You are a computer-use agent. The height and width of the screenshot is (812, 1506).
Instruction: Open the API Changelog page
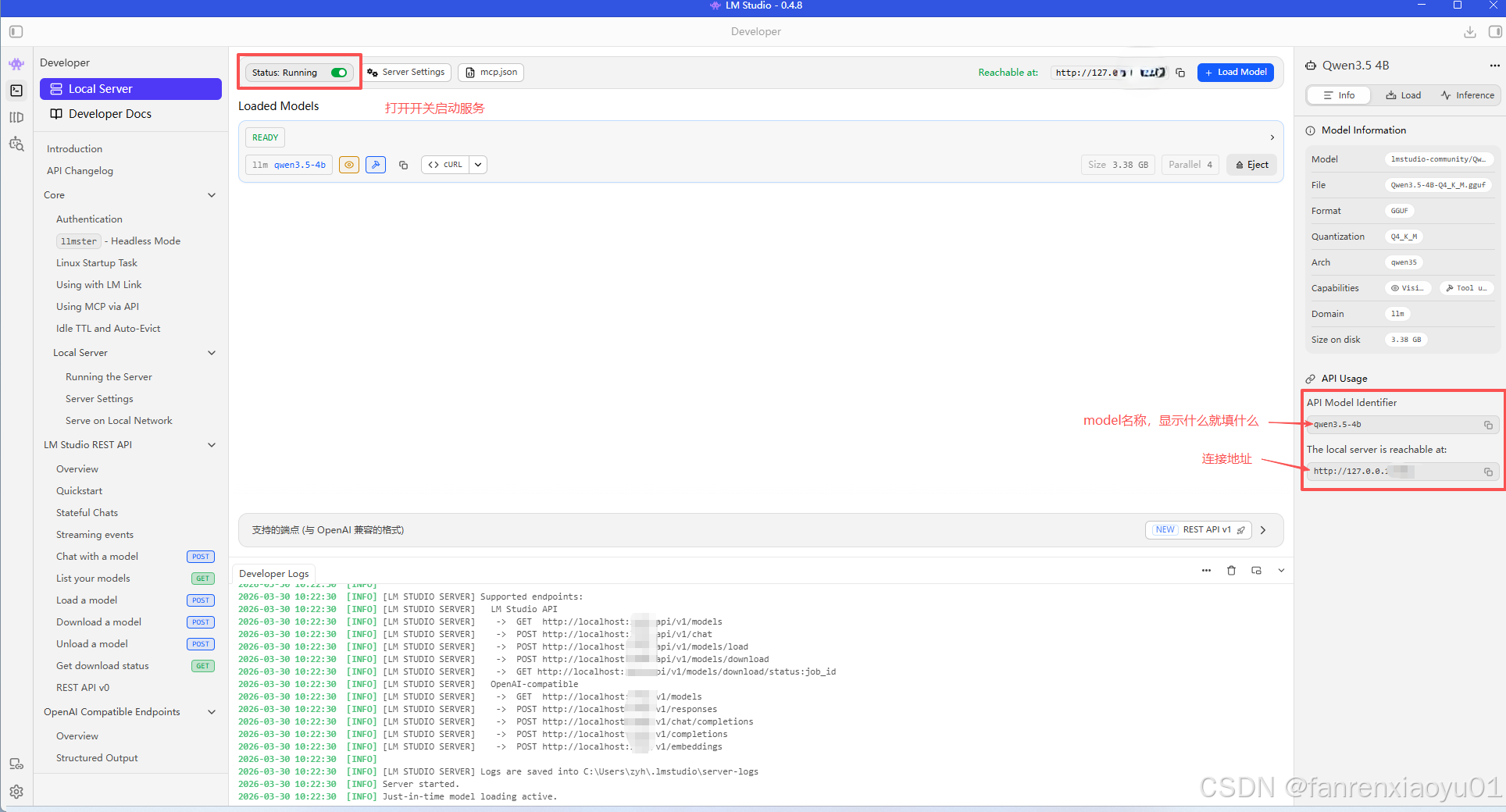coord(80,171)
